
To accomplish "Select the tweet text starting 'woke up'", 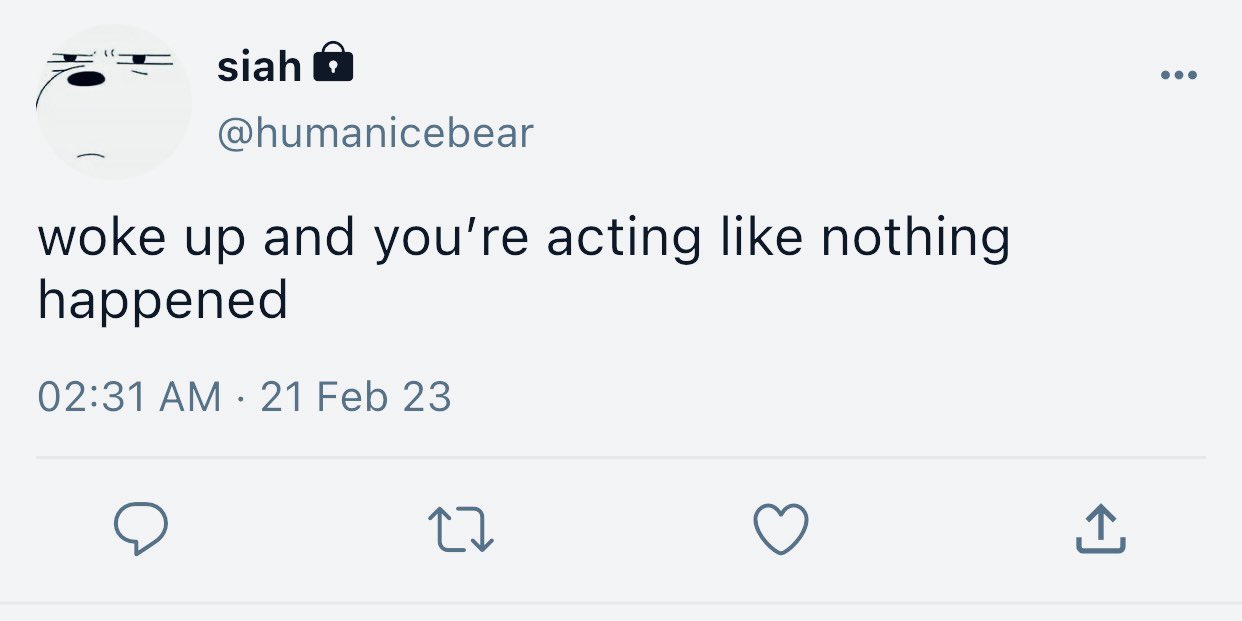I will 524,268.
